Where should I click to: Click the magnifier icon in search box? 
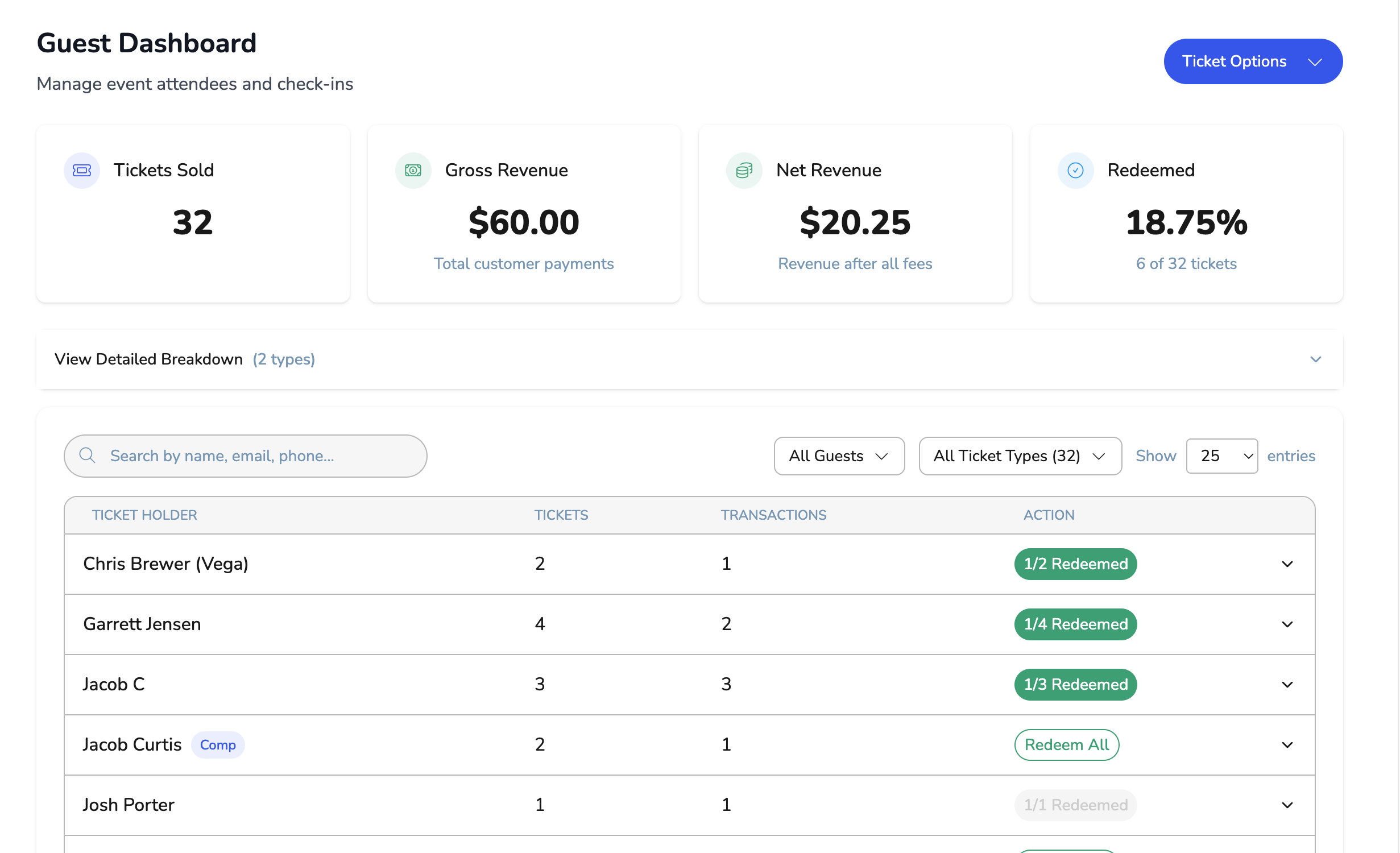coord(87,456)
